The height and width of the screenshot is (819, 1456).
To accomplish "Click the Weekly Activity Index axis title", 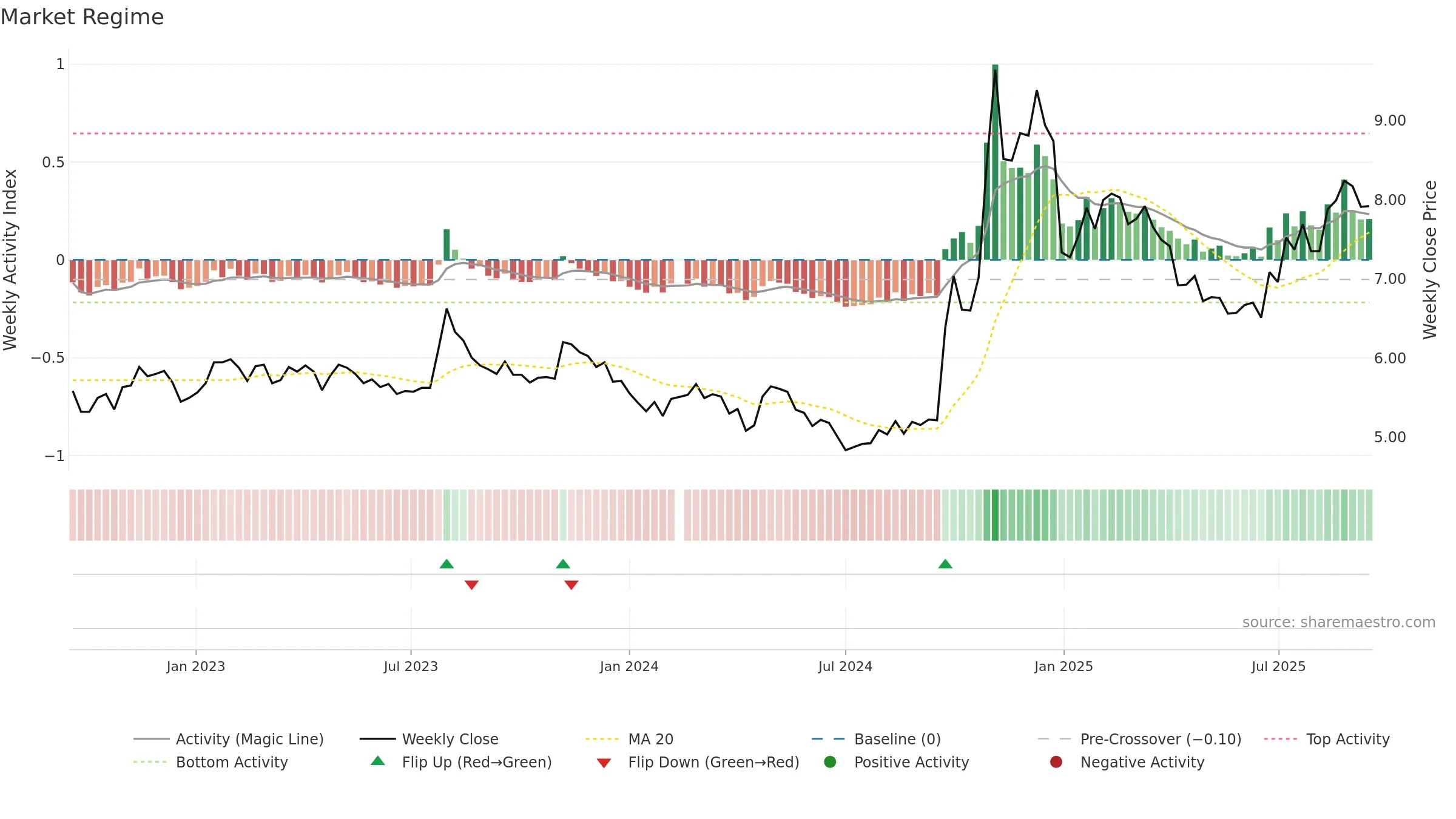I will click(10, 260).
